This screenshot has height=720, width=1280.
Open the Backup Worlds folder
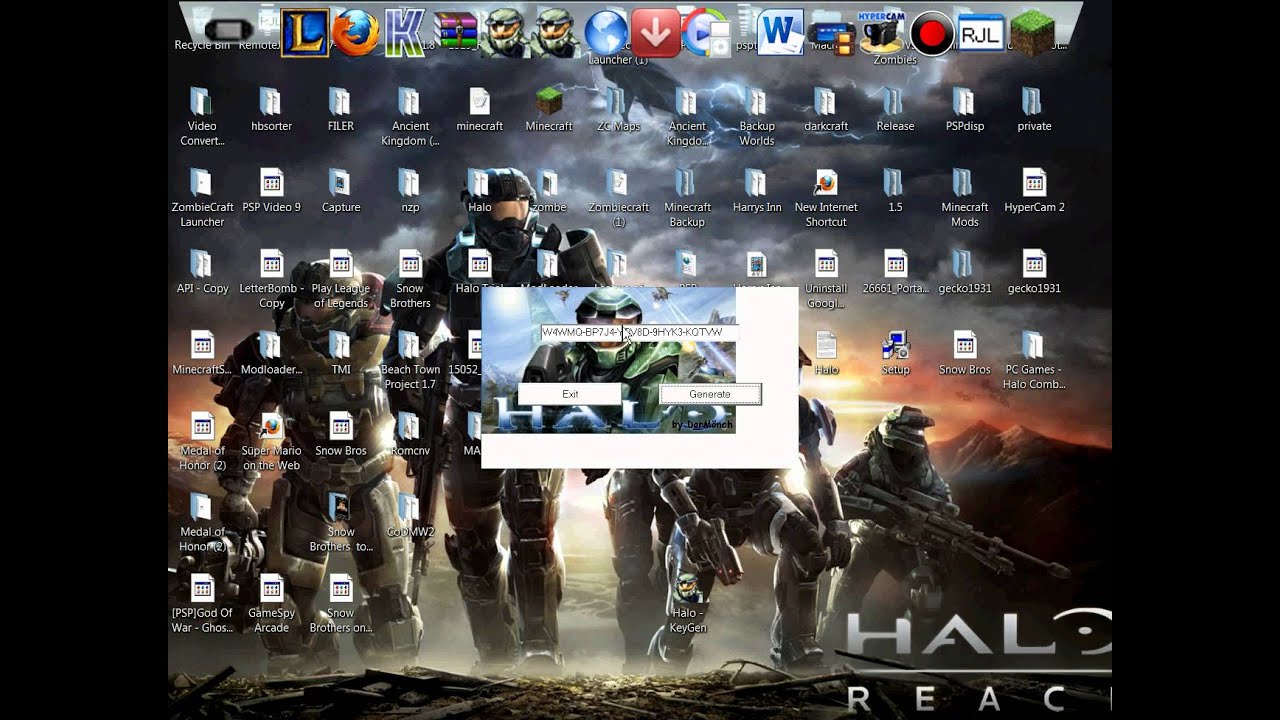point(757,117)
